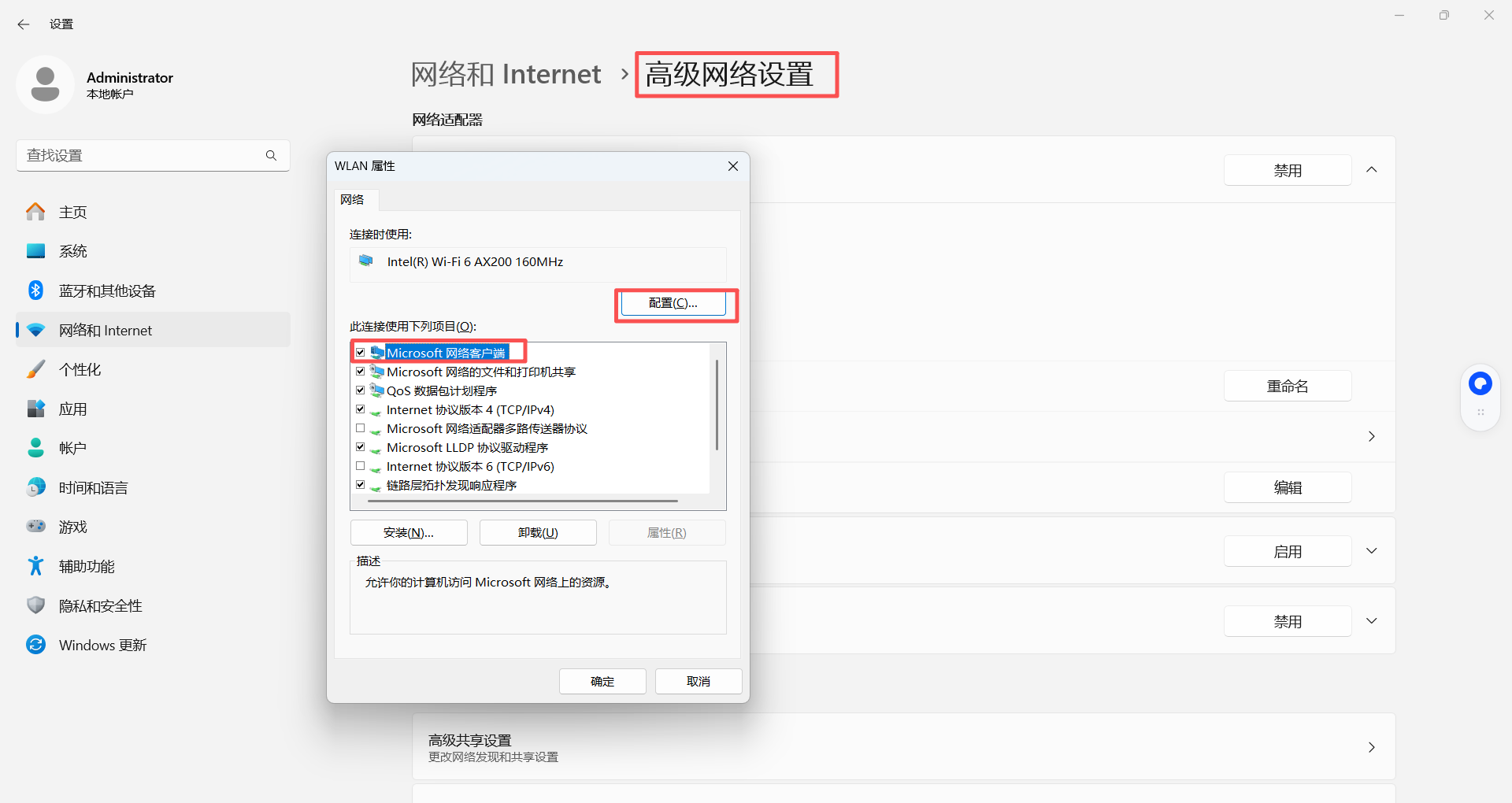Image resolution: width=1512 pixels, height=803 pixels.
Task: Click the Wi-Fi icon for 网络和 Internet
Action: coord(35,330)
